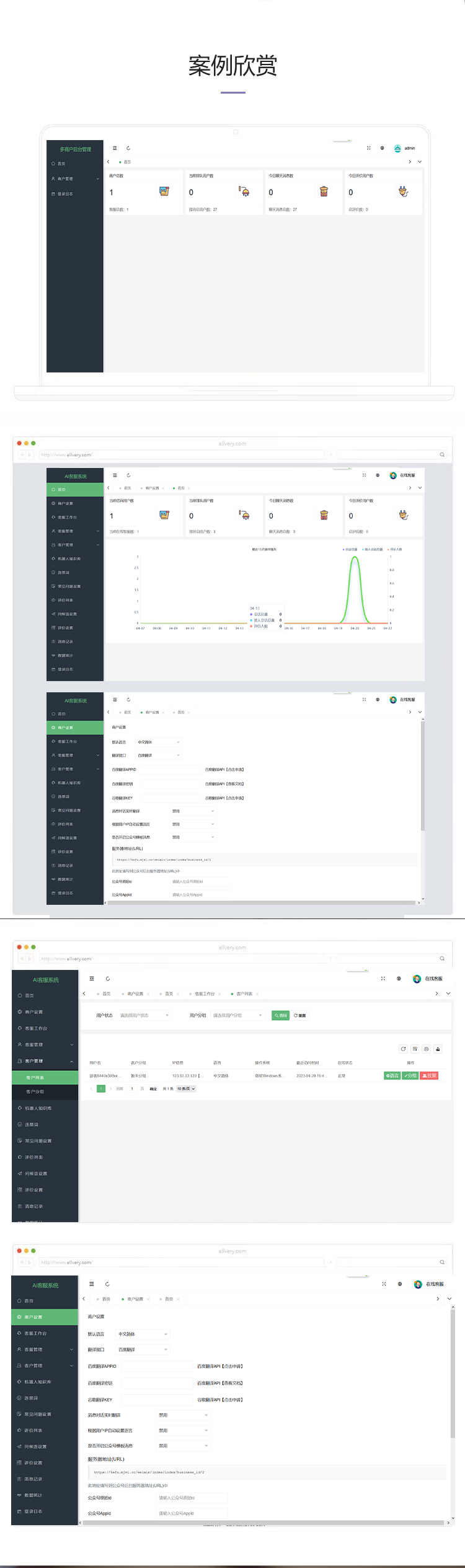Close the 客户列表 tab
The image size is (465, 1568).
tap(257, 993)
